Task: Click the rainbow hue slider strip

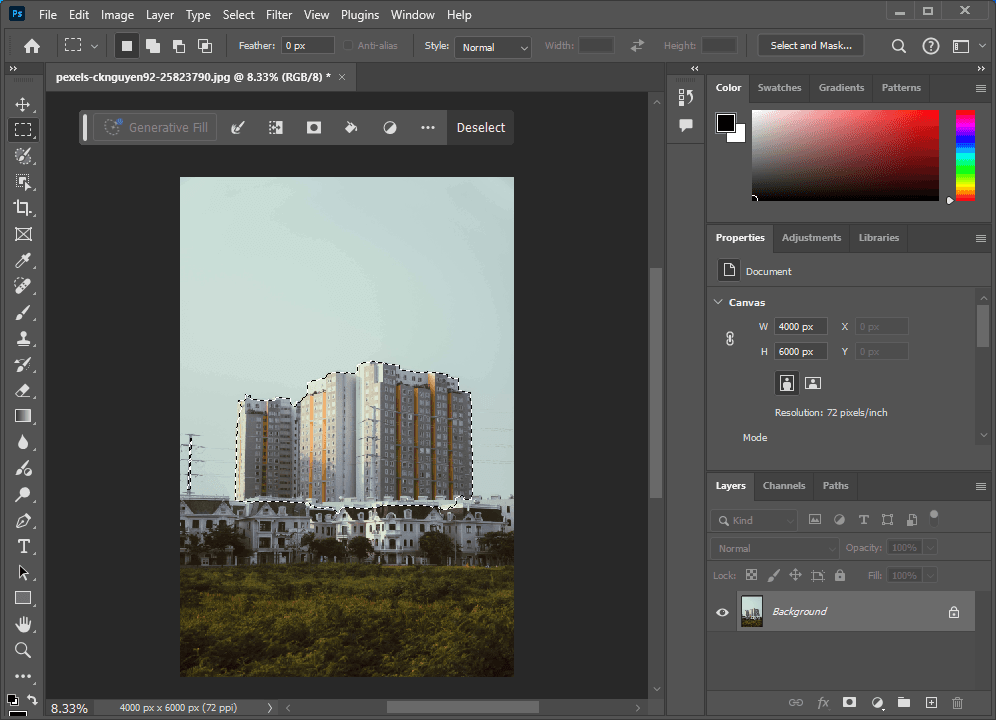Action: point(965,155)
